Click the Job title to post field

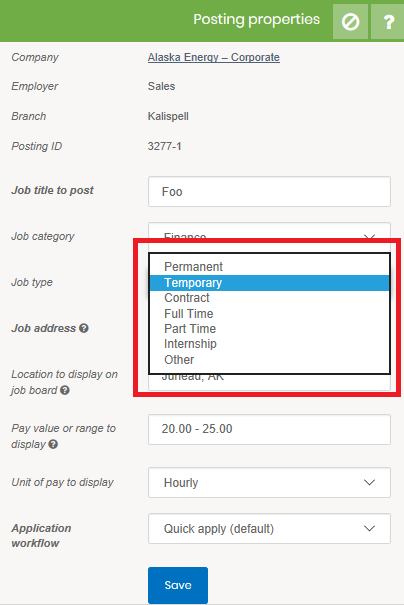pos(269,192)
